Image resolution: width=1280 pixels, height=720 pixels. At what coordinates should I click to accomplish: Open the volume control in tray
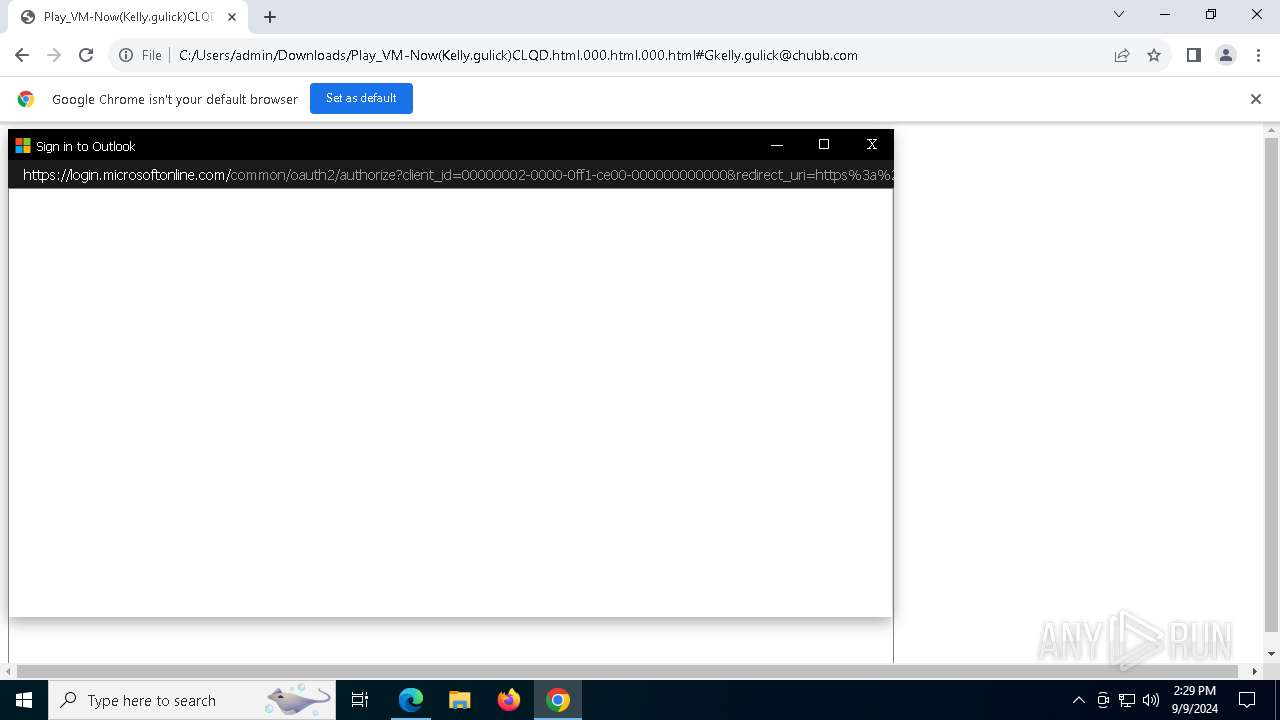pyautogui.click(x=1151, y=700)
